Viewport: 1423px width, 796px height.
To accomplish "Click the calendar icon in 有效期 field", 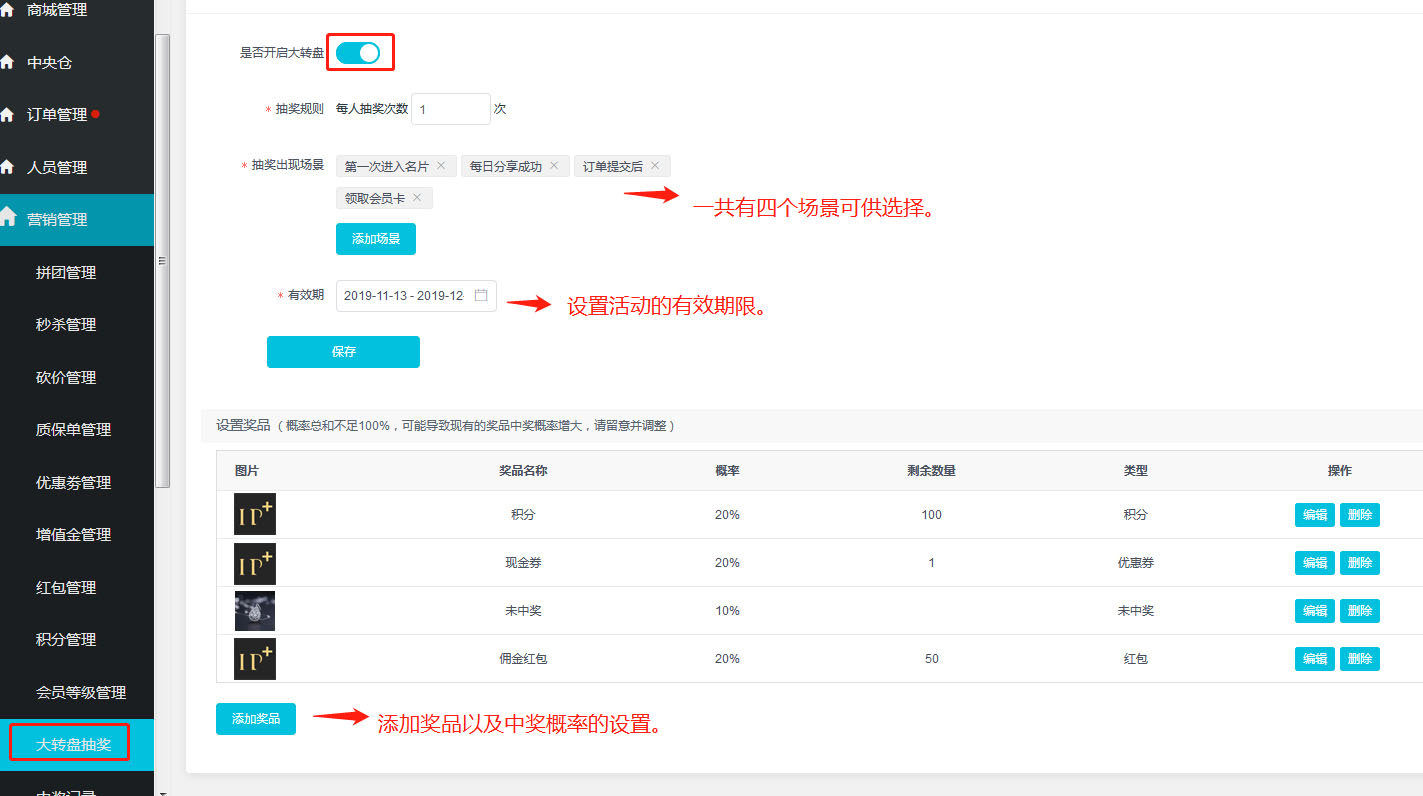I will pos(481,296).
